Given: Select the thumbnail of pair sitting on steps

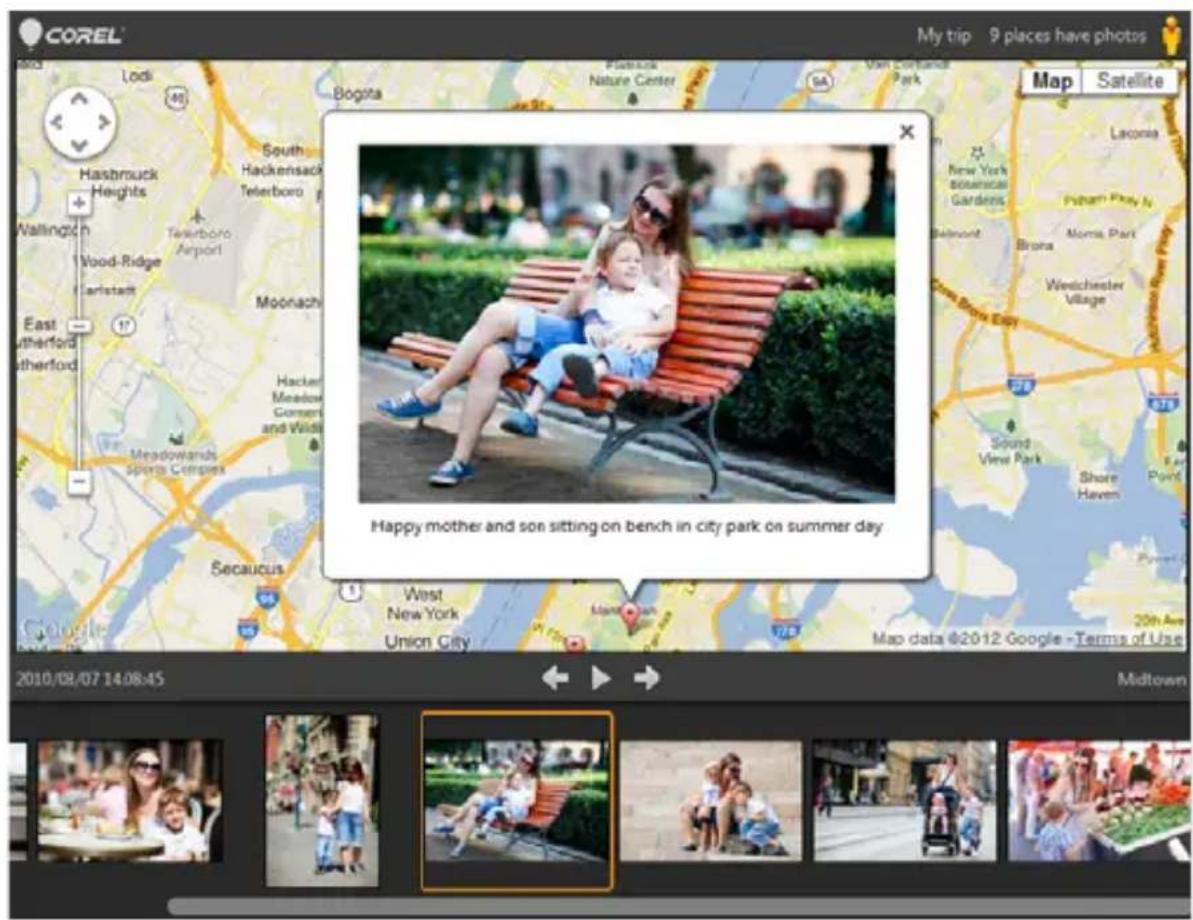Looking at the screenshot, I should tap(711, 801).
